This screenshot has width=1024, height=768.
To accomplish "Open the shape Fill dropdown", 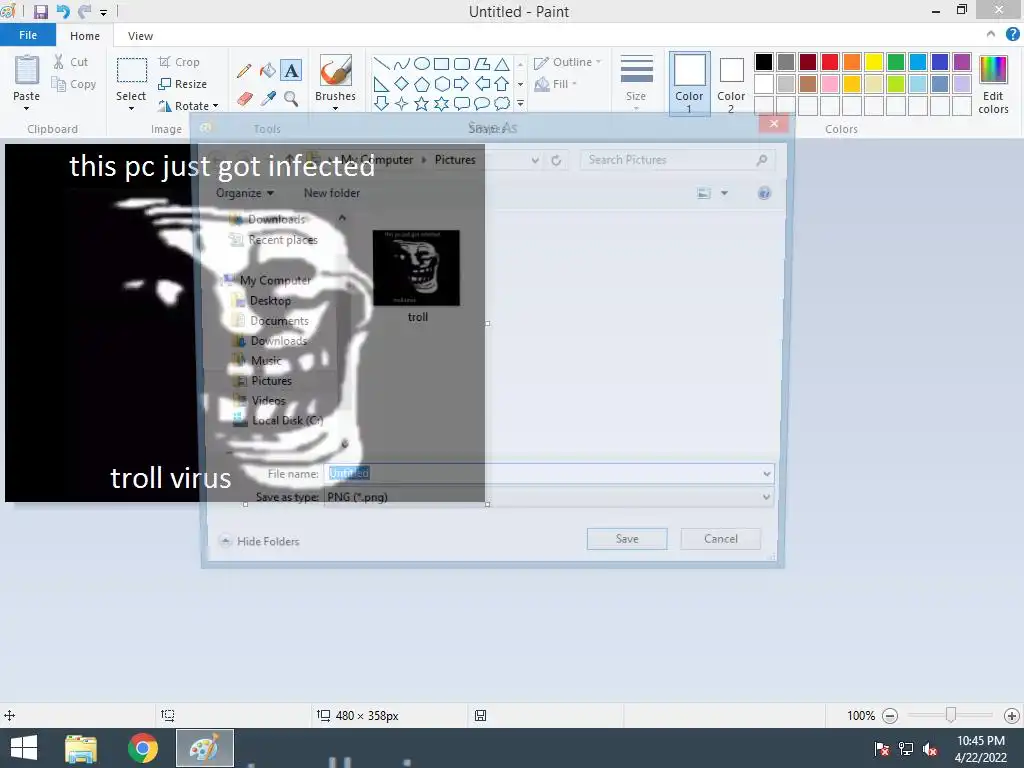I will tap(556, 84).
